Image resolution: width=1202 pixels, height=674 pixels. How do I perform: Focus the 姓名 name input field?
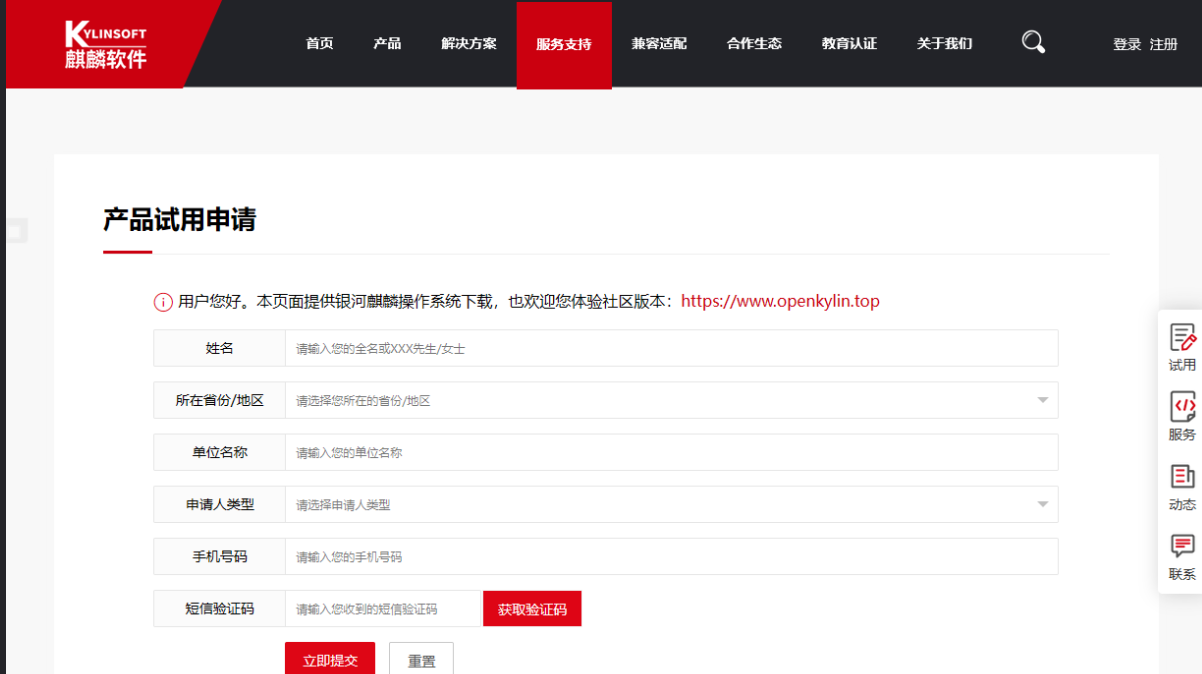670,349
